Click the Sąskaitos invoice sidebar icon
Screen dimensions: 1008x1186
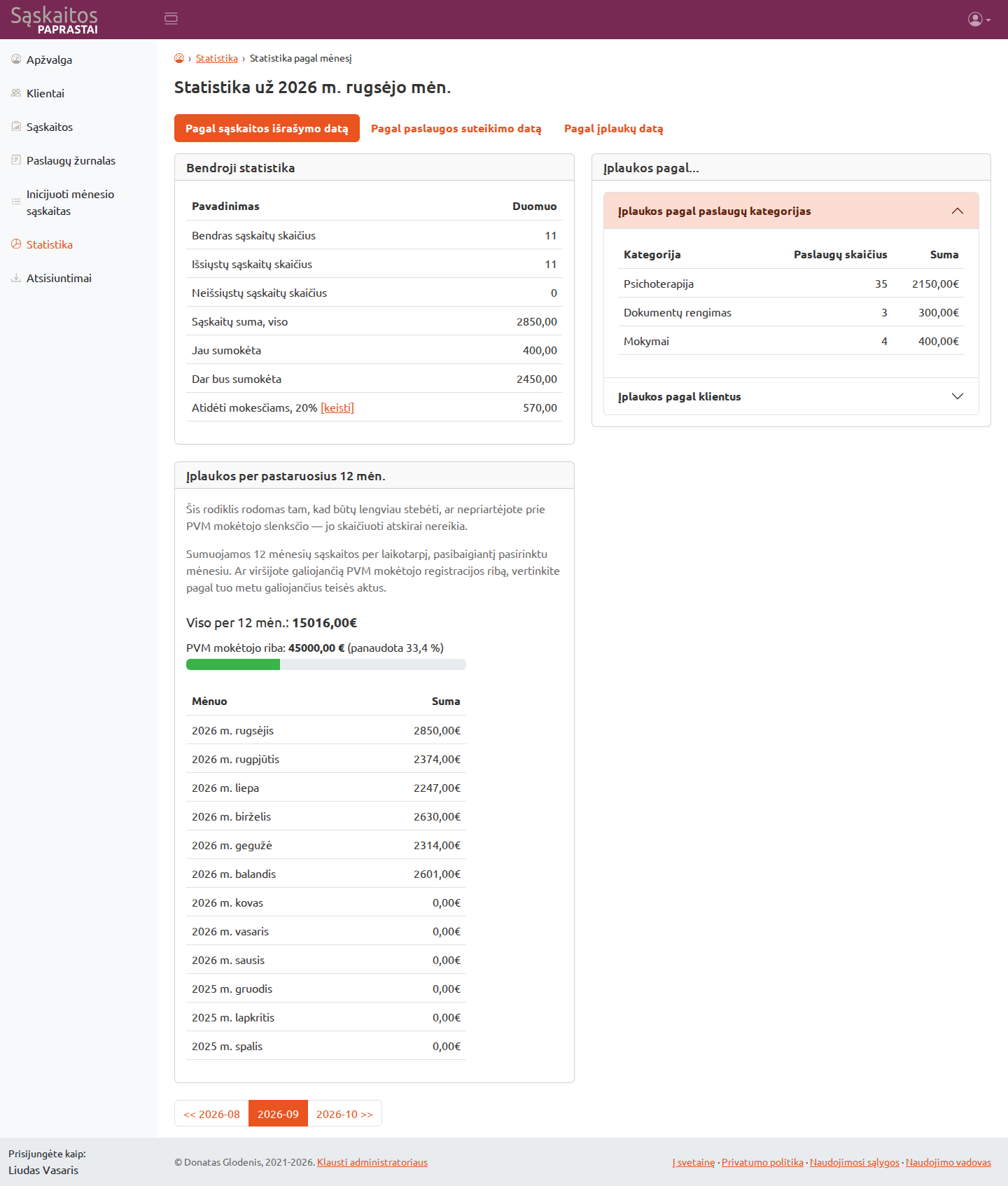click(16, 127)
